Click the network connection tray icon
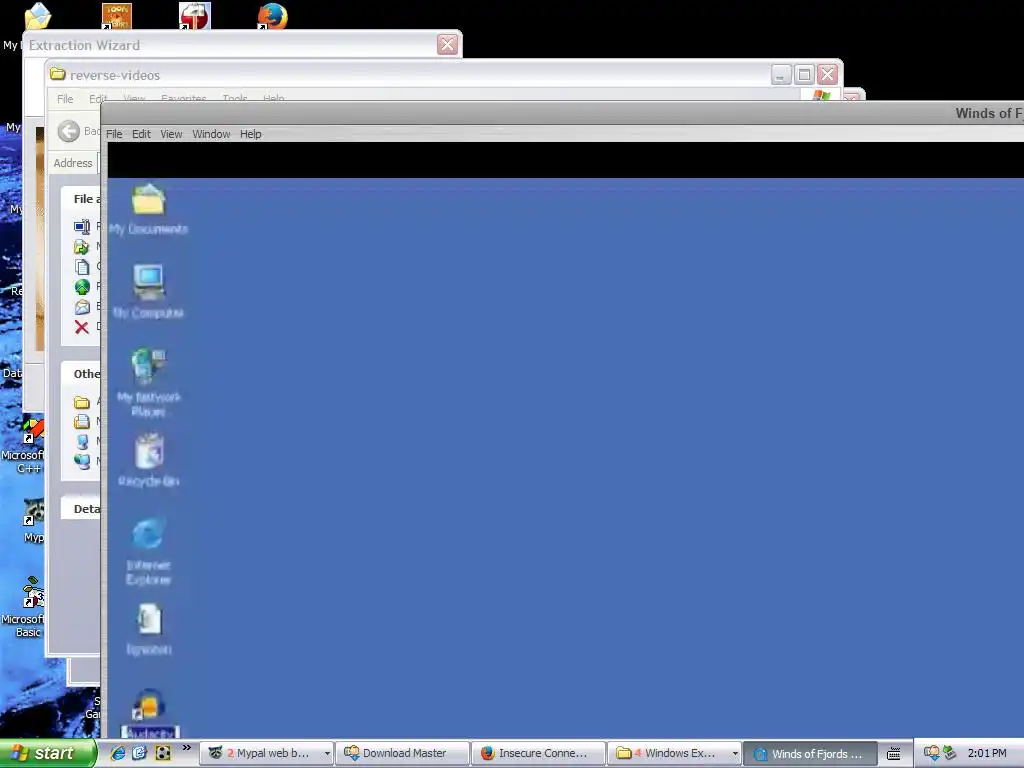 click(x=950, y=753)
